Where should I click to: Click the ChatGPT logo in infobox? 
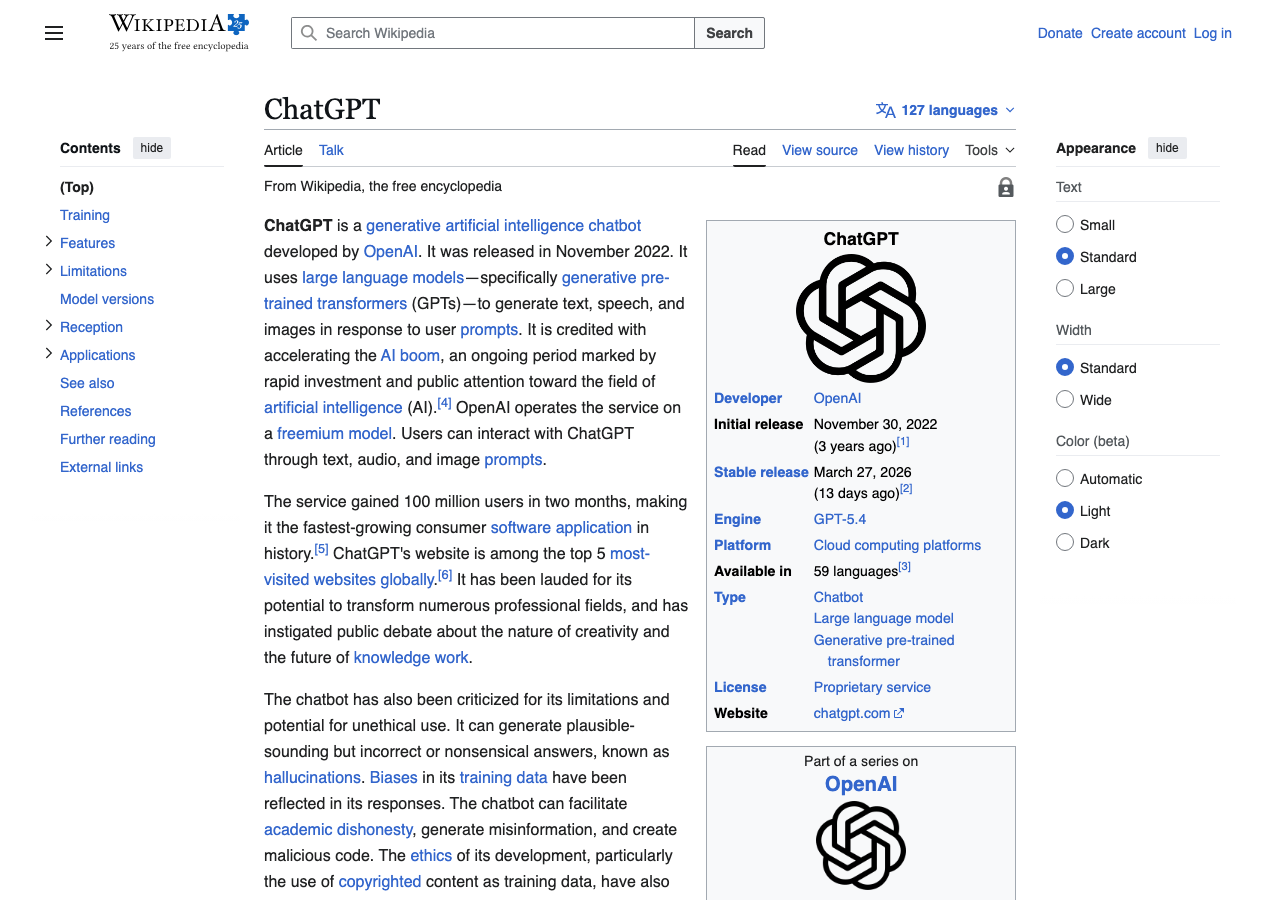[860, 318]
